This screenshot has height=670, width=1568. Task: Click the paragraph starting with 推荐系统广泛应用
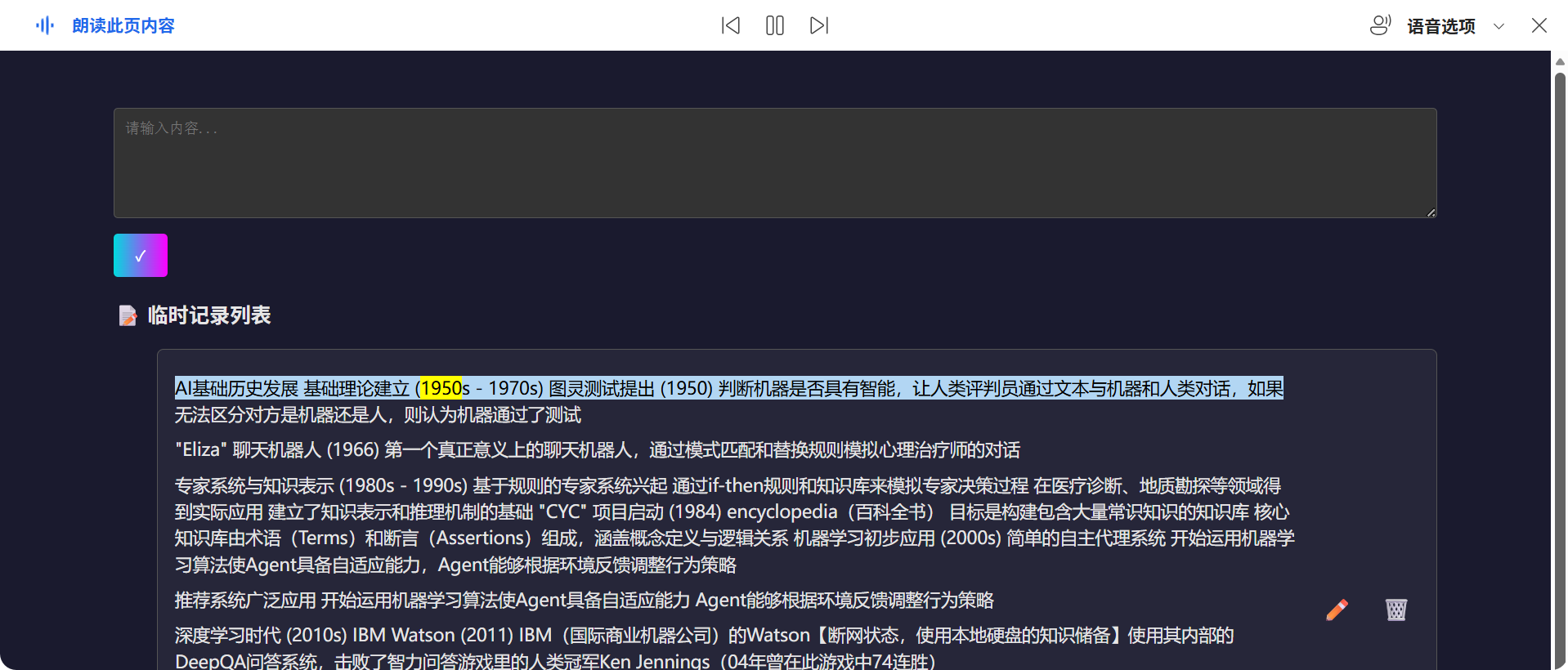click(x=585, y=601)
